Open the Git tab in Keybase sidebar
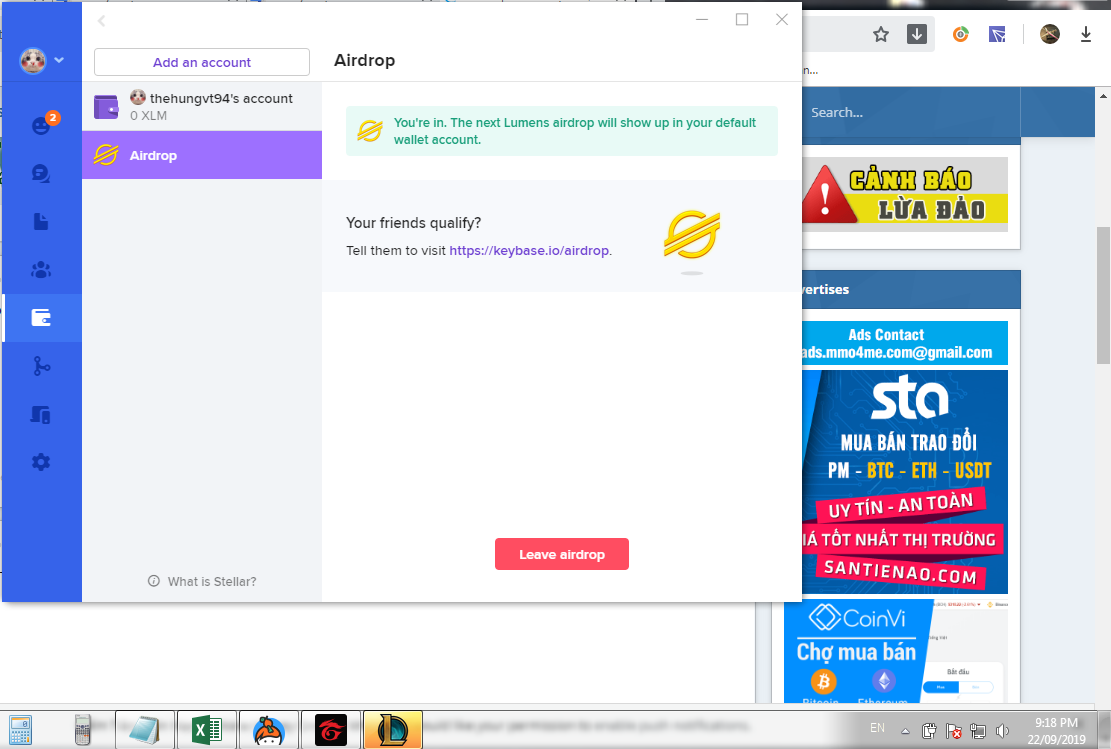This screenshot has width=1111, height=749. pyautogui.click(x=41, y=366)
